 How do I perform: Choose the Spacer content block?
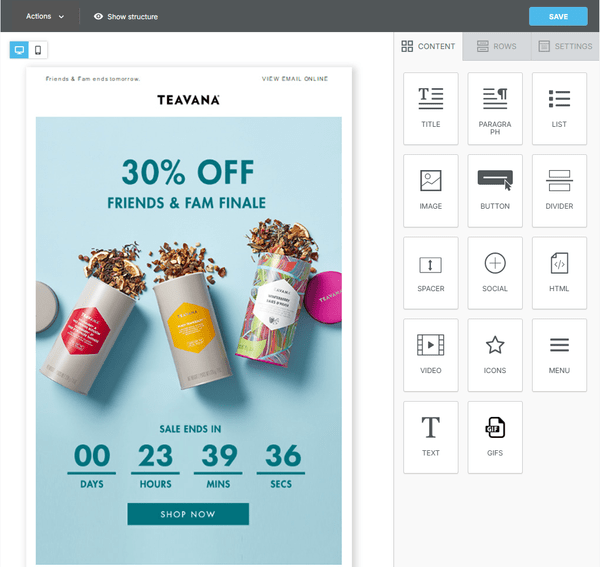[x=430, y=273]
